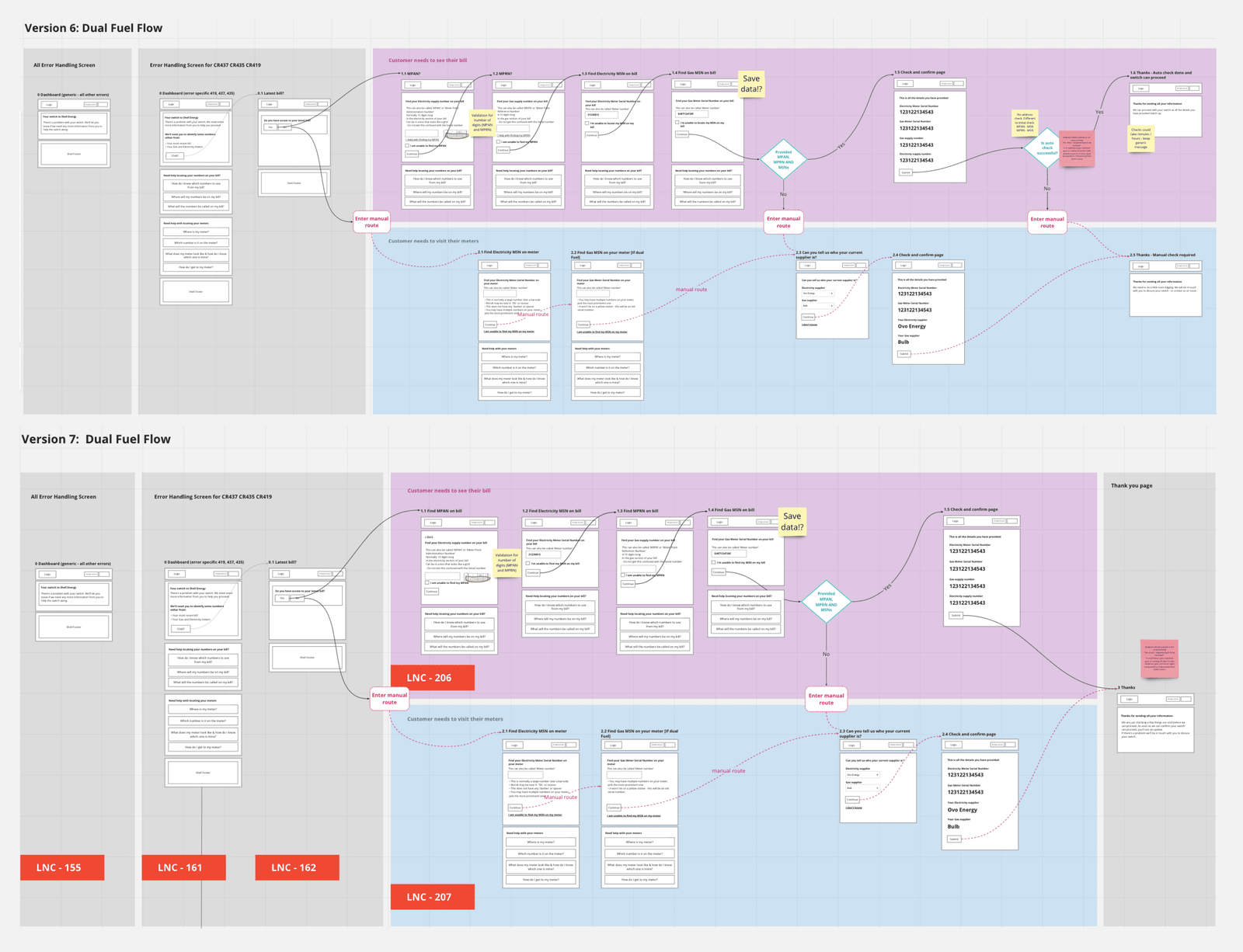Click Version 6 'Customer needs to see their bill' heading

tap(427, 60)
